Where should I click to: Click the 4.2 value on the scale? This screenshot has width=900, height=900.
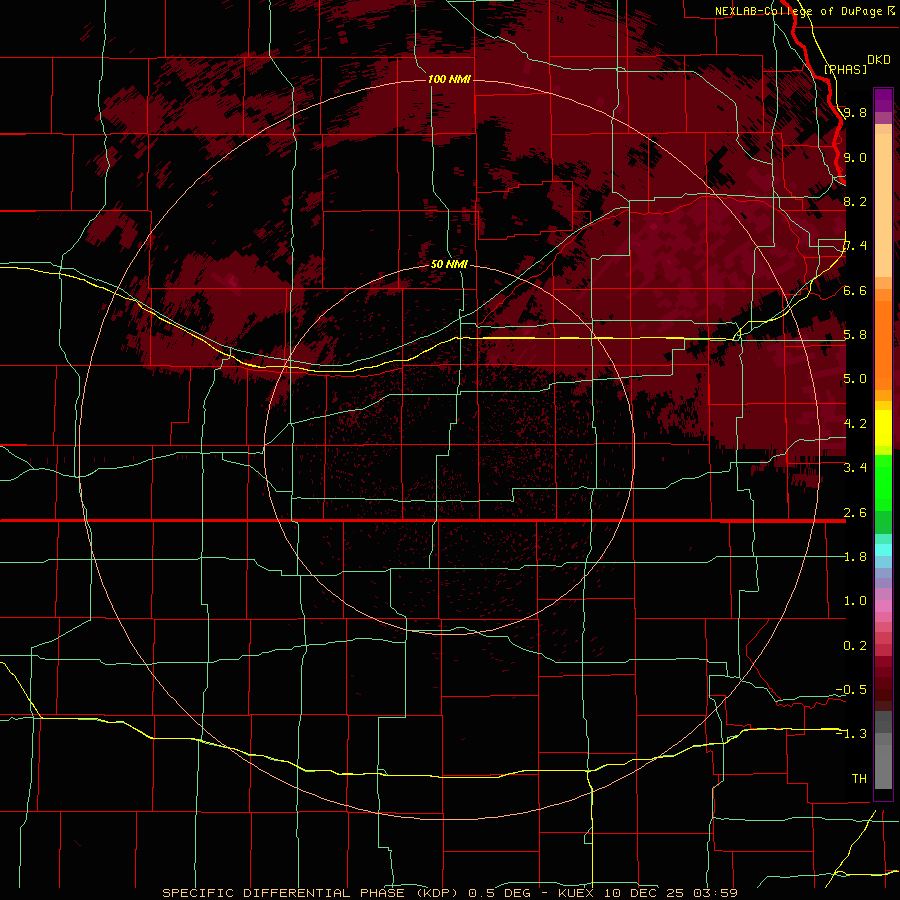pyautogui.click(x=855, y=424)
